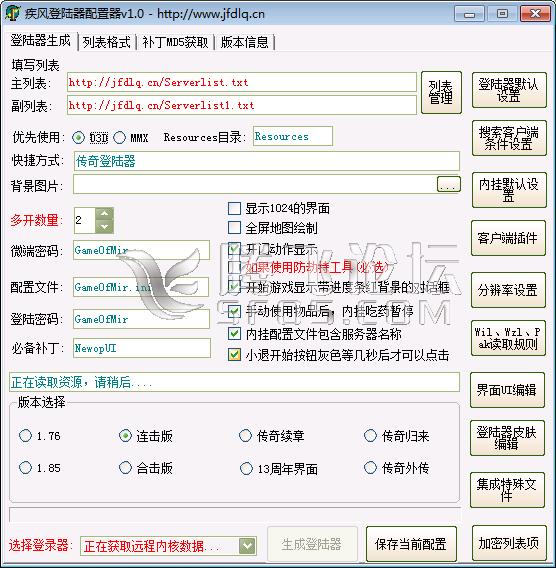Browse for background image with ... button
This screenshot has width=556, height=568.
448,184
